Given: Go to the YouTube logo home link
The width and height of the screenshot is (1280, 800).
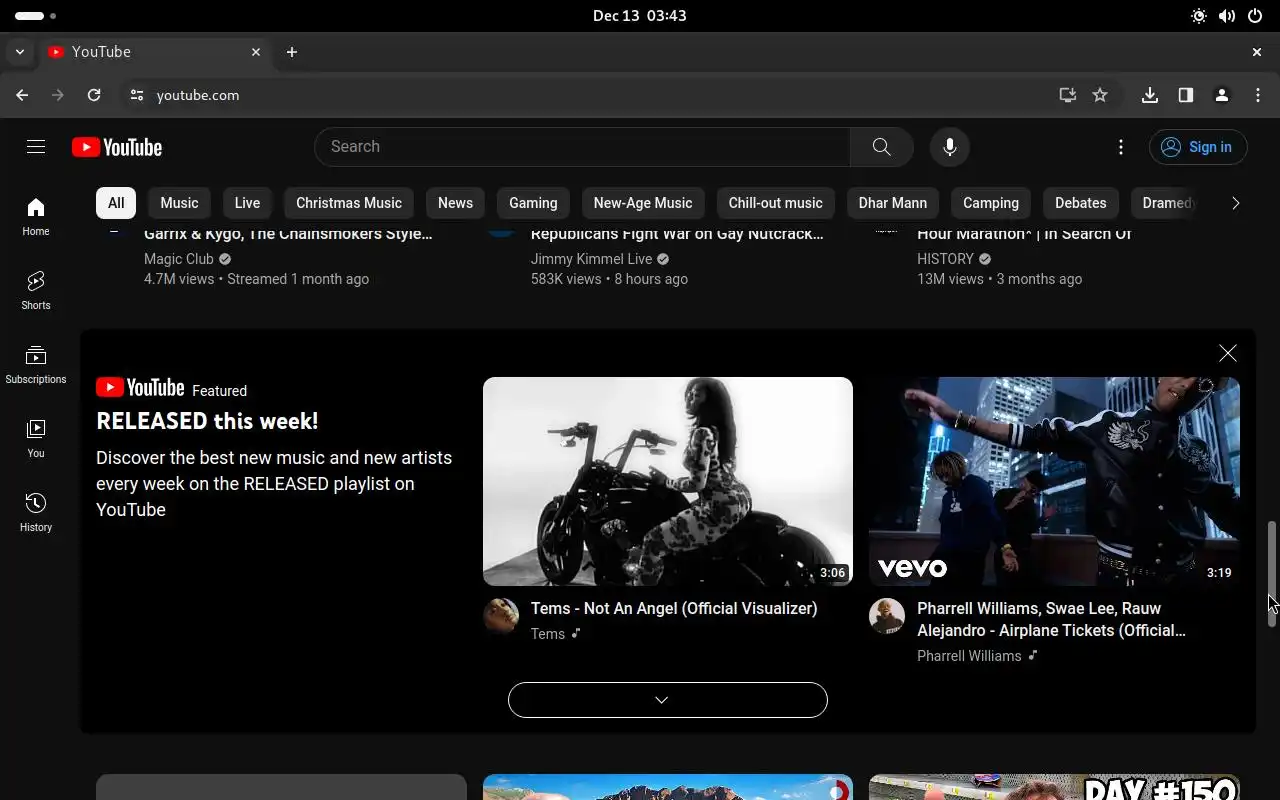Looking at the screenshot, I should tap(117, 147).
